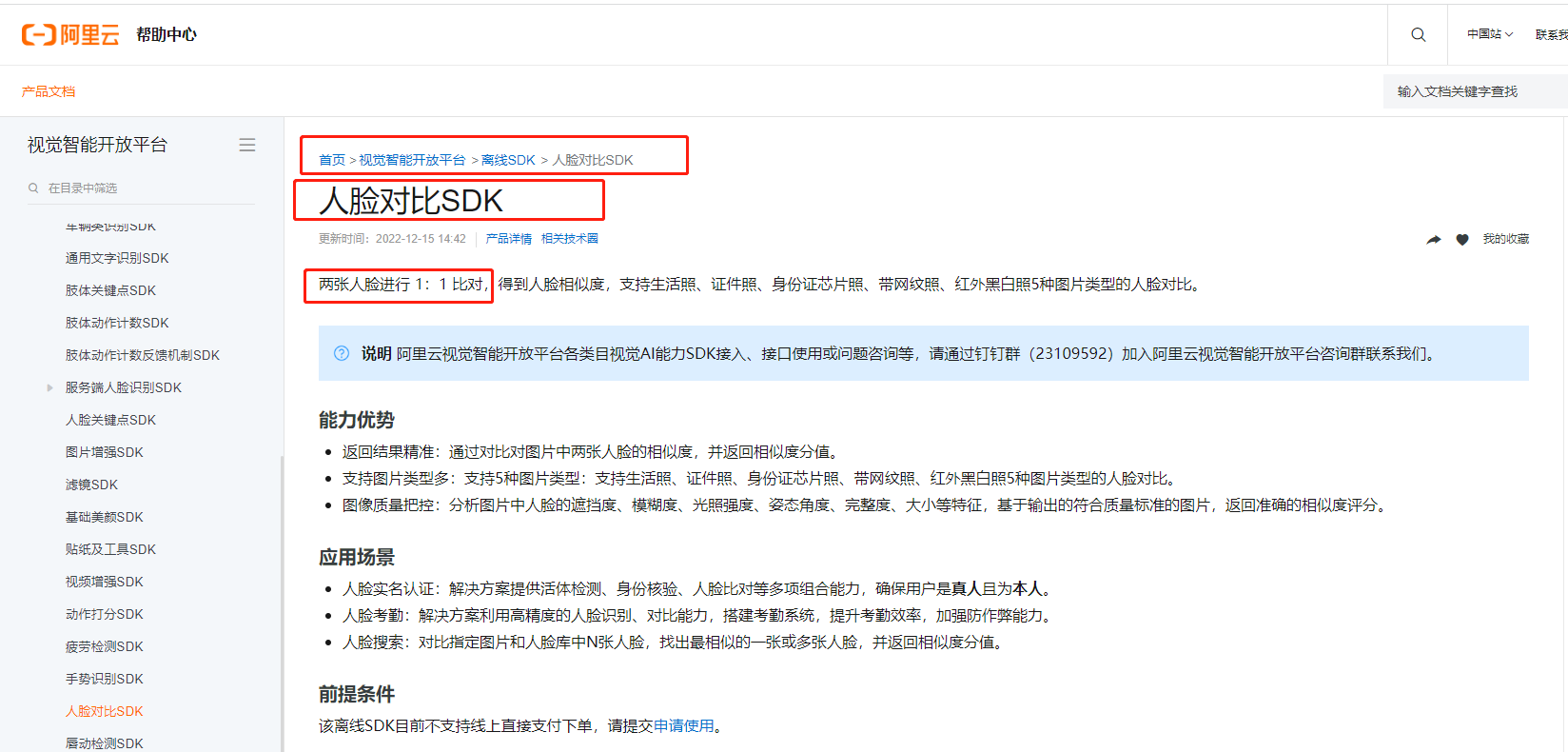Click the 前提条件 section heading
The image size is (1568, 752).
(357, 694)
